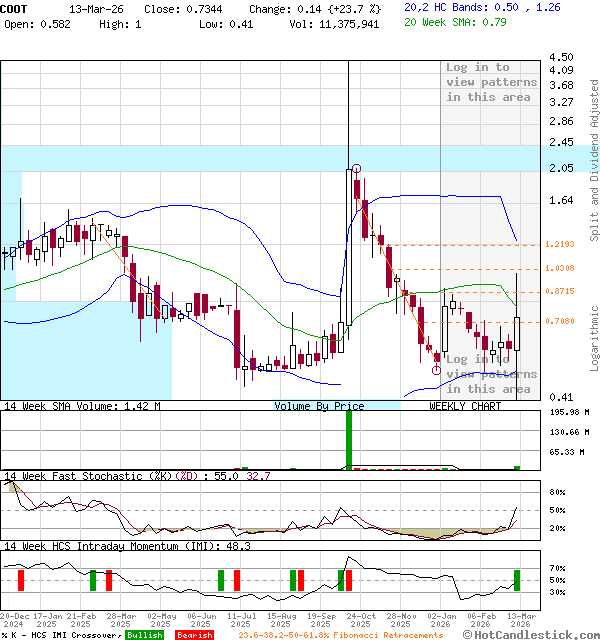Click the COOT ticker symbol

tap(15, 7)
